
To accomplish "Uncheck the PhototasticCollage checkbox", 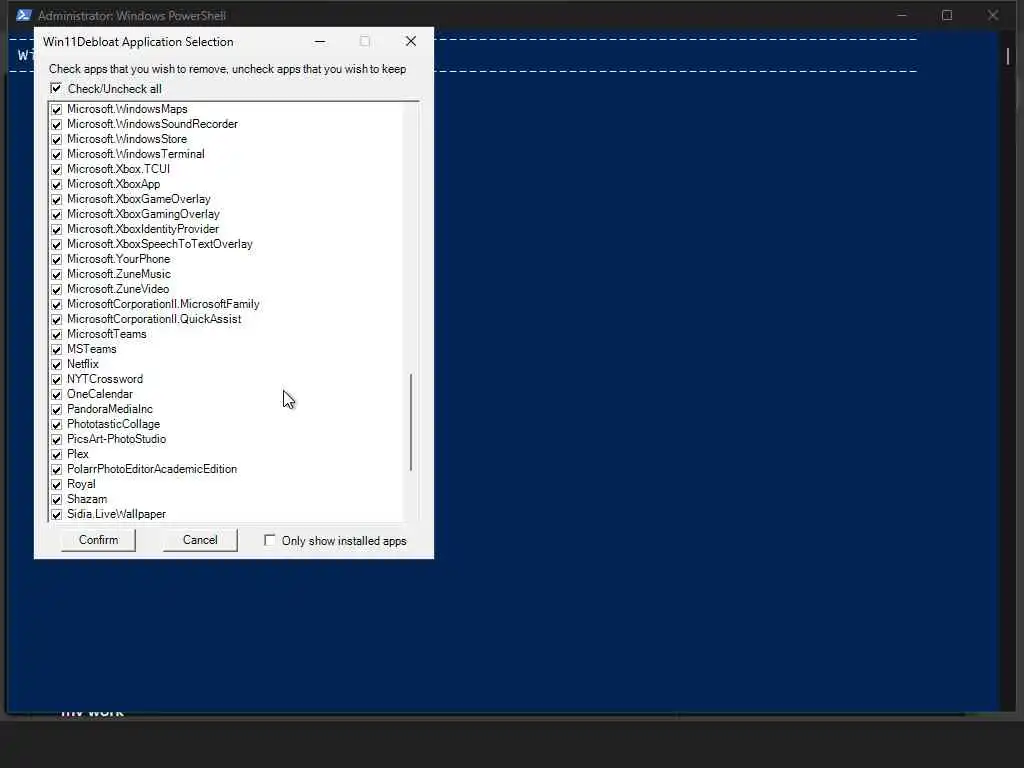I will 57,425.
